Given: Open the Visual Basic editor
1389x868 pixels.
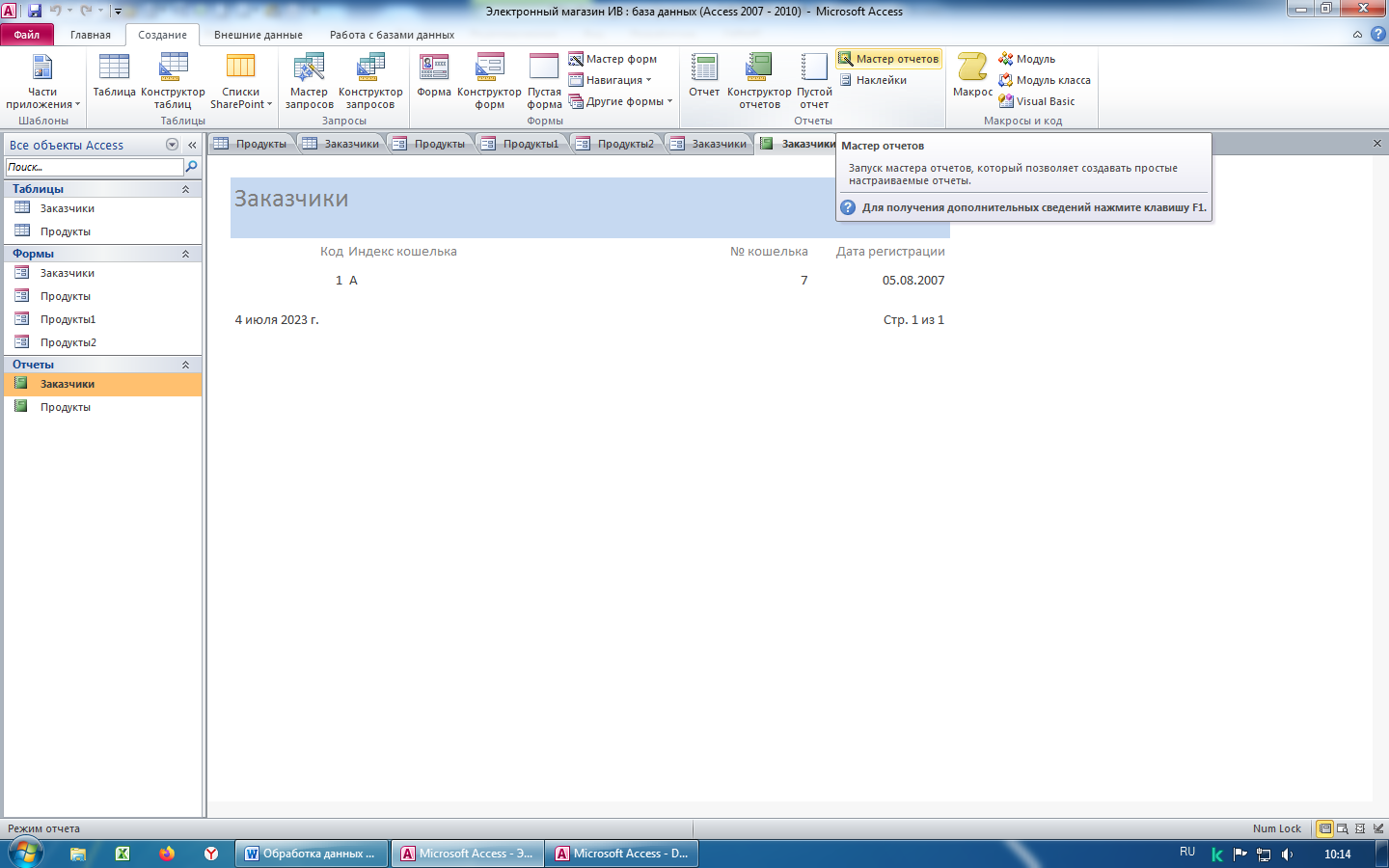Looking at the screenshot, I should tap(1037, 101).
